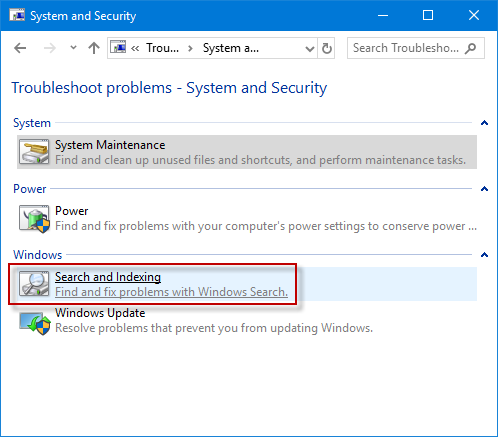Image resolution: width=498 pixels, height=437 pixels.
Task: Click the Control Panel icon in the address bar
Action: [x=118, y=47]
